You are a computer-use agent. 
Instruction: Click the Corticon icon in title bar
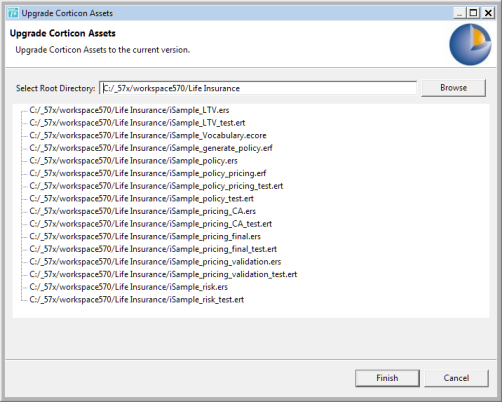[13, 13]
